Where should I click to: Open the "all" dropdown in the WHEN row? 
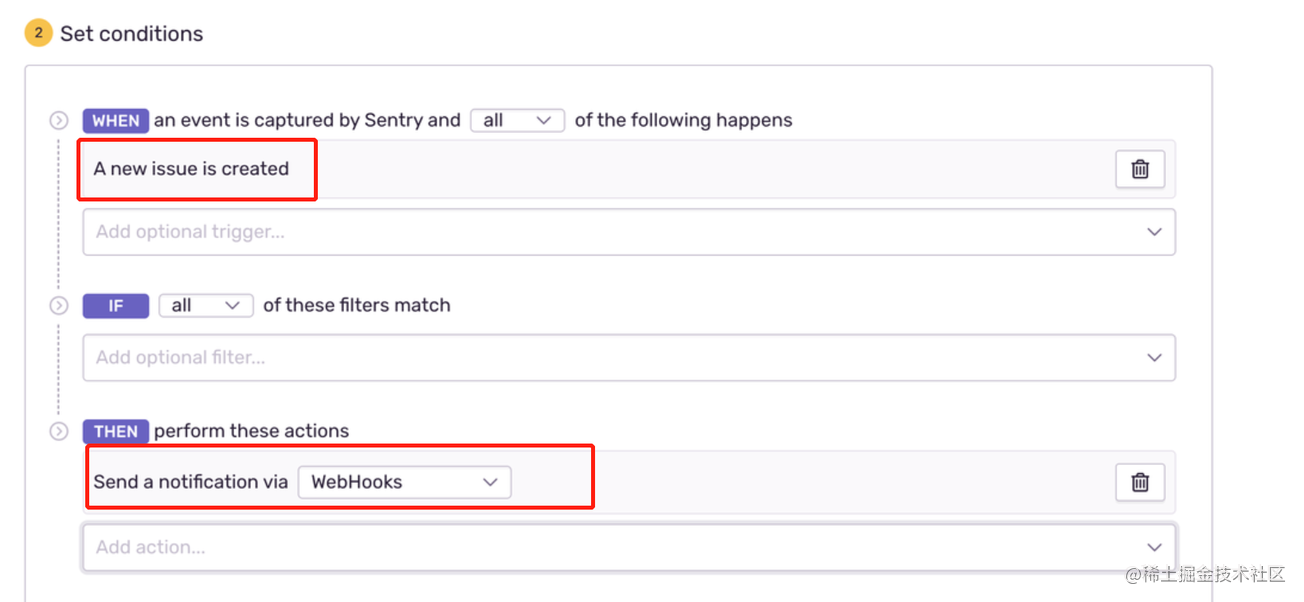tap(517, 120)
